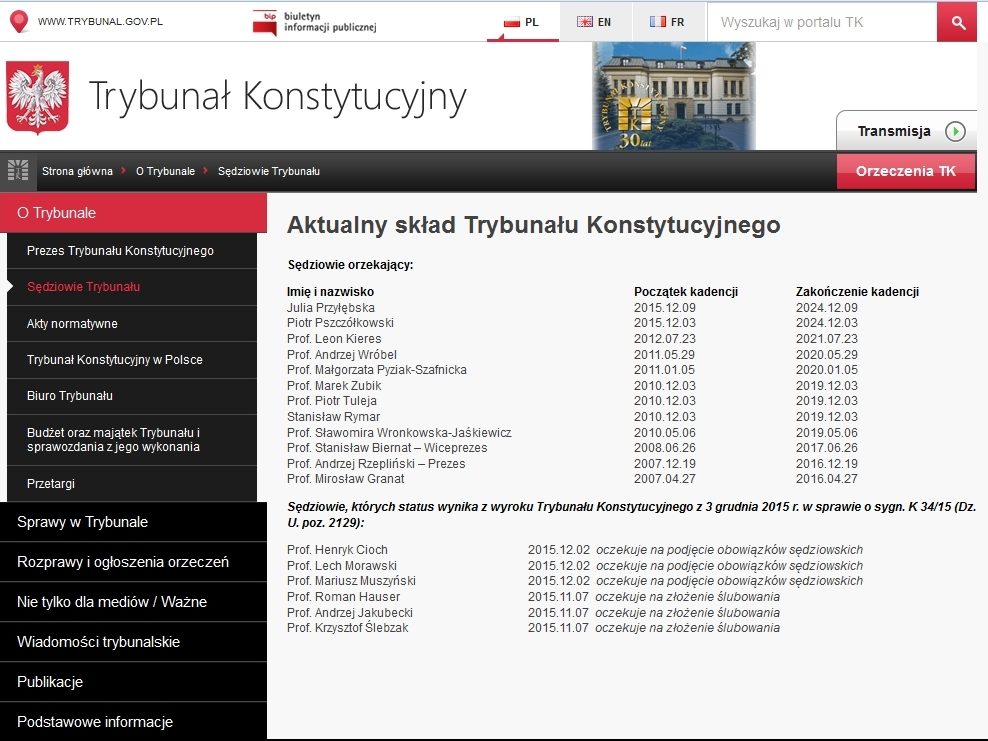This screenshot has width=988, height=741.
Task: Expand Rozprawy i ogłoszenia orzeczeń section
Action: [x=122, y=562]
